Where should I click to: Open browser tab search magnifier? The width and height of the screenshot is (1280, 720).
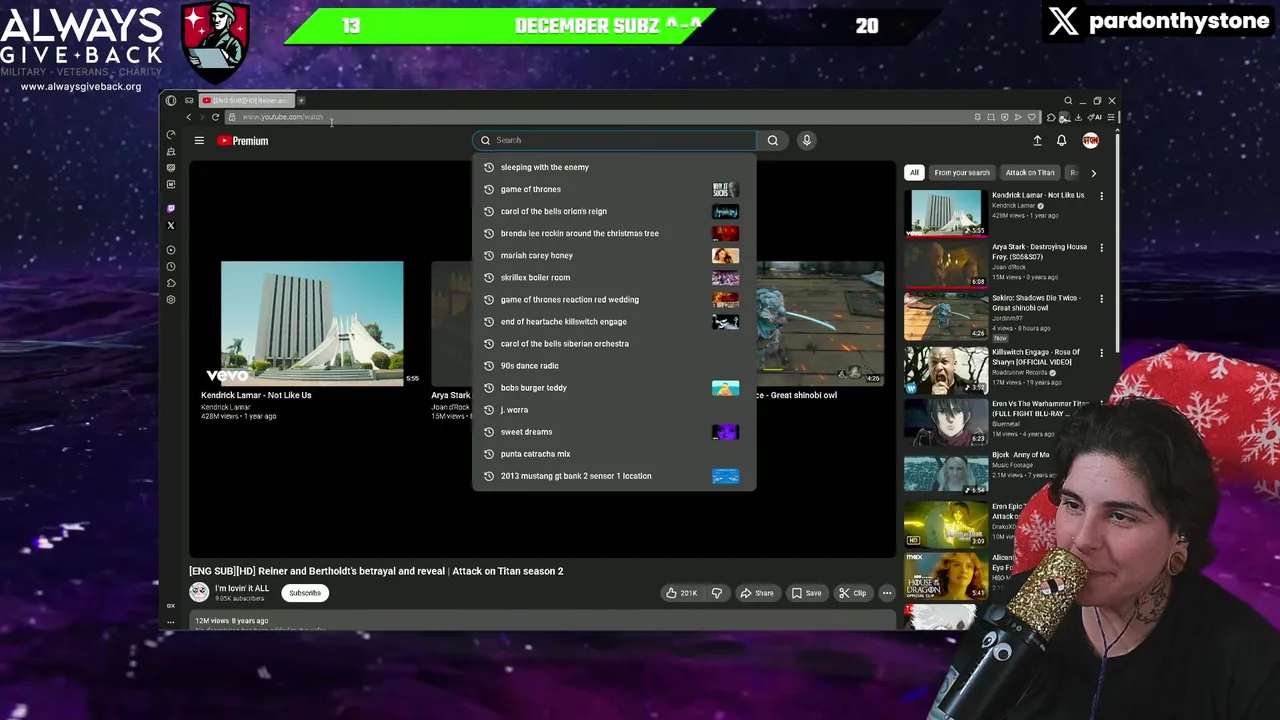pos(1068,100)
